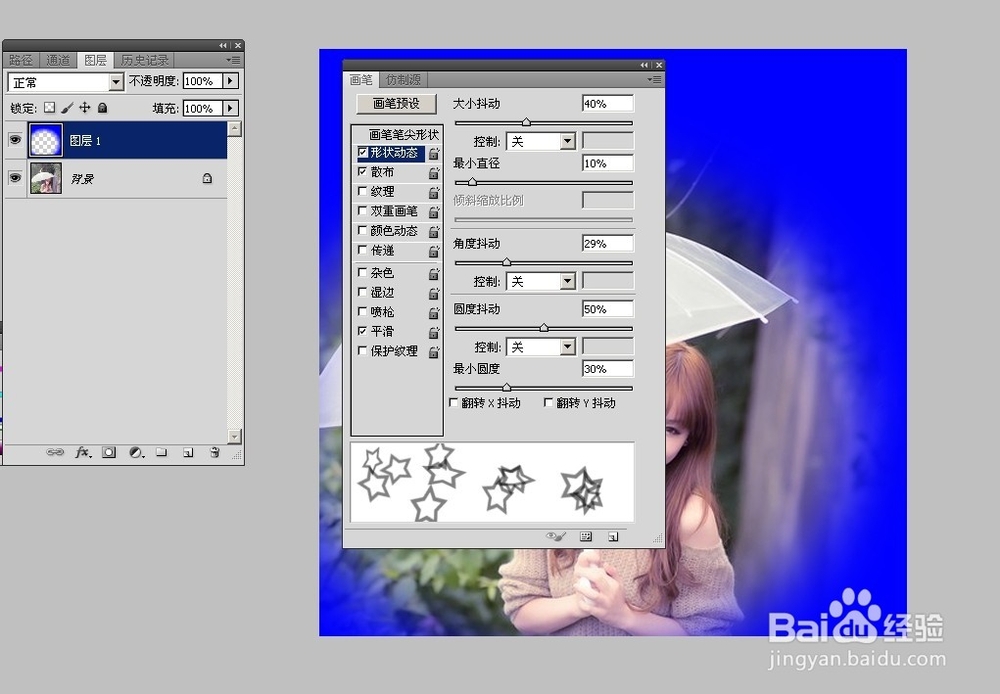Open the layer style fx menu
The height and width of the screenshot is (694, 1000).
[83, 452]
